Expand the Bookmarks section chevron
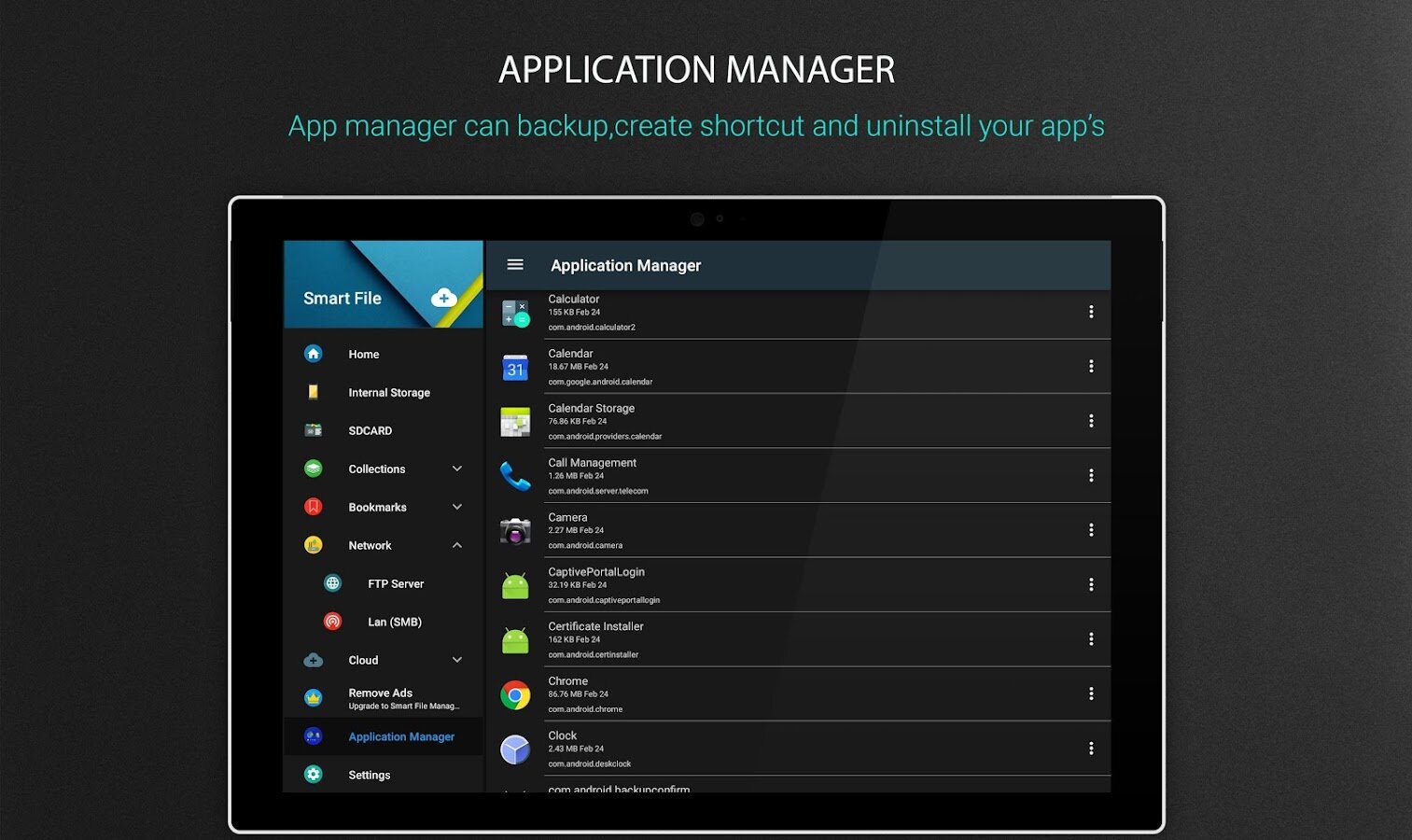The width and height of the screenshot is (1412, 840). pos(457,507)
